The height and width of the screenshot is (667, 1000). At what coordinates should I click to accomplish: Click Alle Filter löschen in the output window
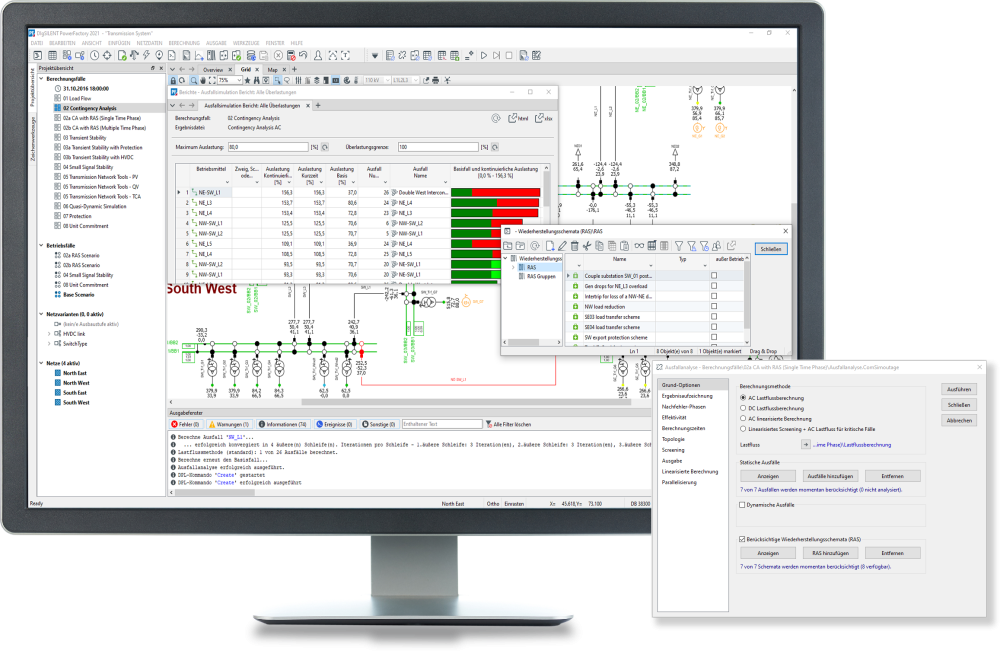508,424
